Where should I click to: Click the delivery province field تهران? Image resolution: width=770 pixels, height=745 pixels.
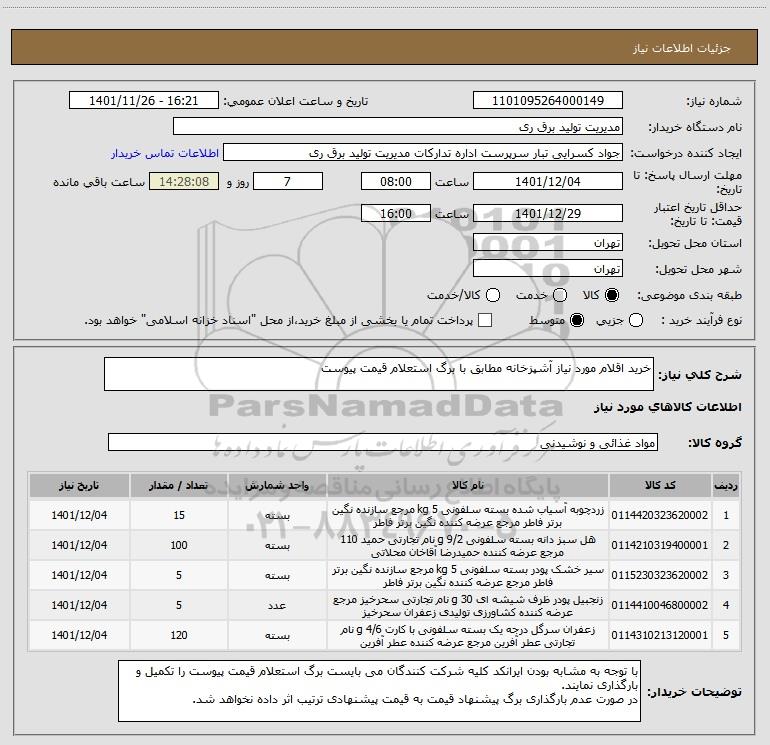click(548, 243)
